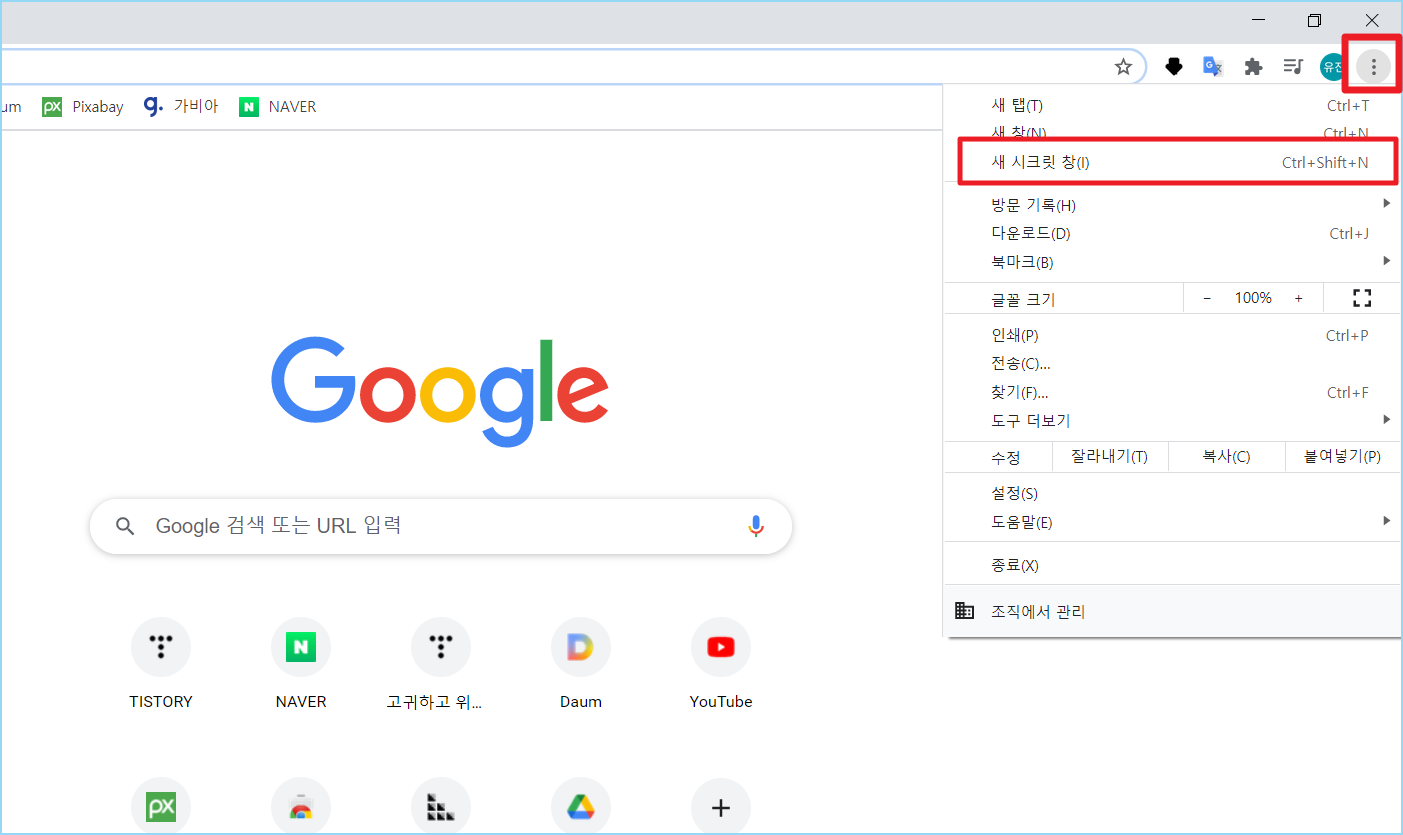1403x835 pixels.
Task: Click the black download-arrow extension icon
Action: [1174, 67]
